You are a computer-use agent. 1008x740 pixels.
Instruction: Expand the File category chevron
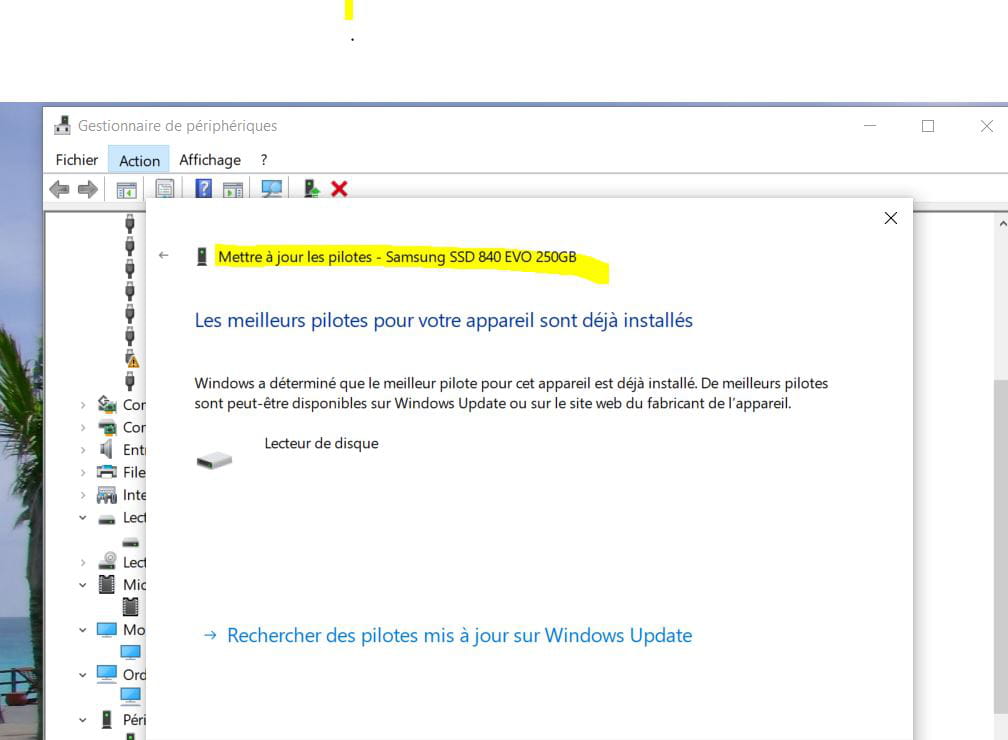tap(83, 473)
